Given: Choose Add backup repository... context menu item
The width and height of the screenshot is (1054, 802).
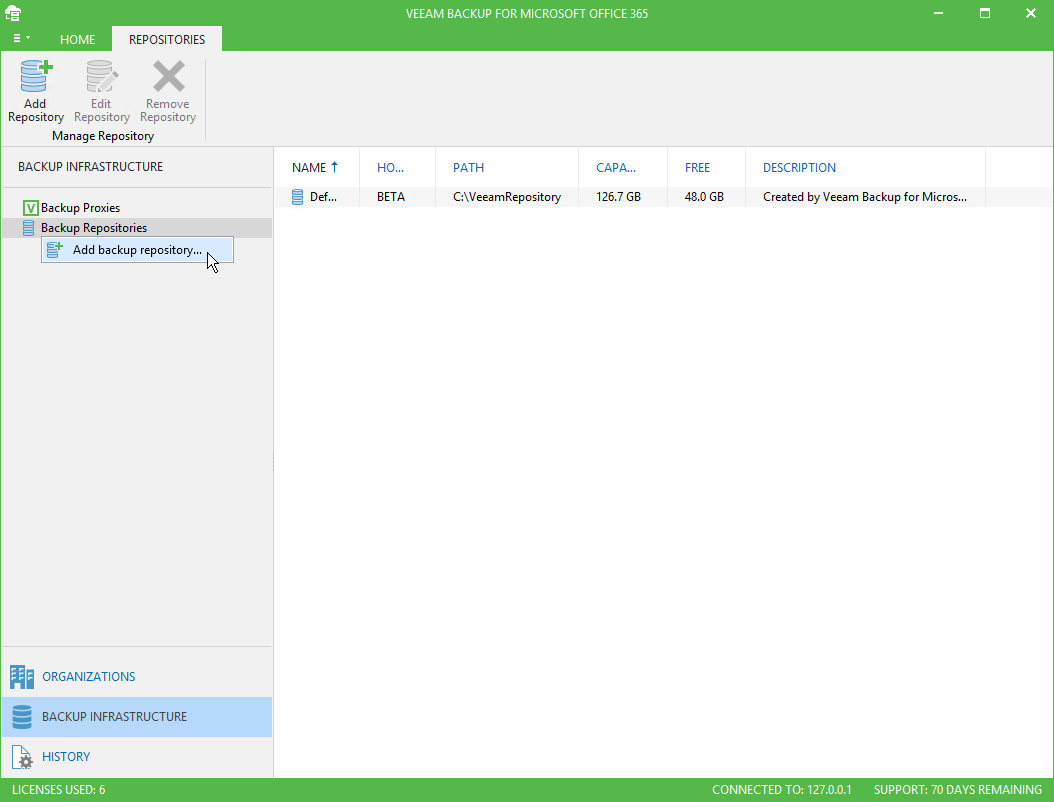Looking at the screenshot, I should [x=137, y=250].
